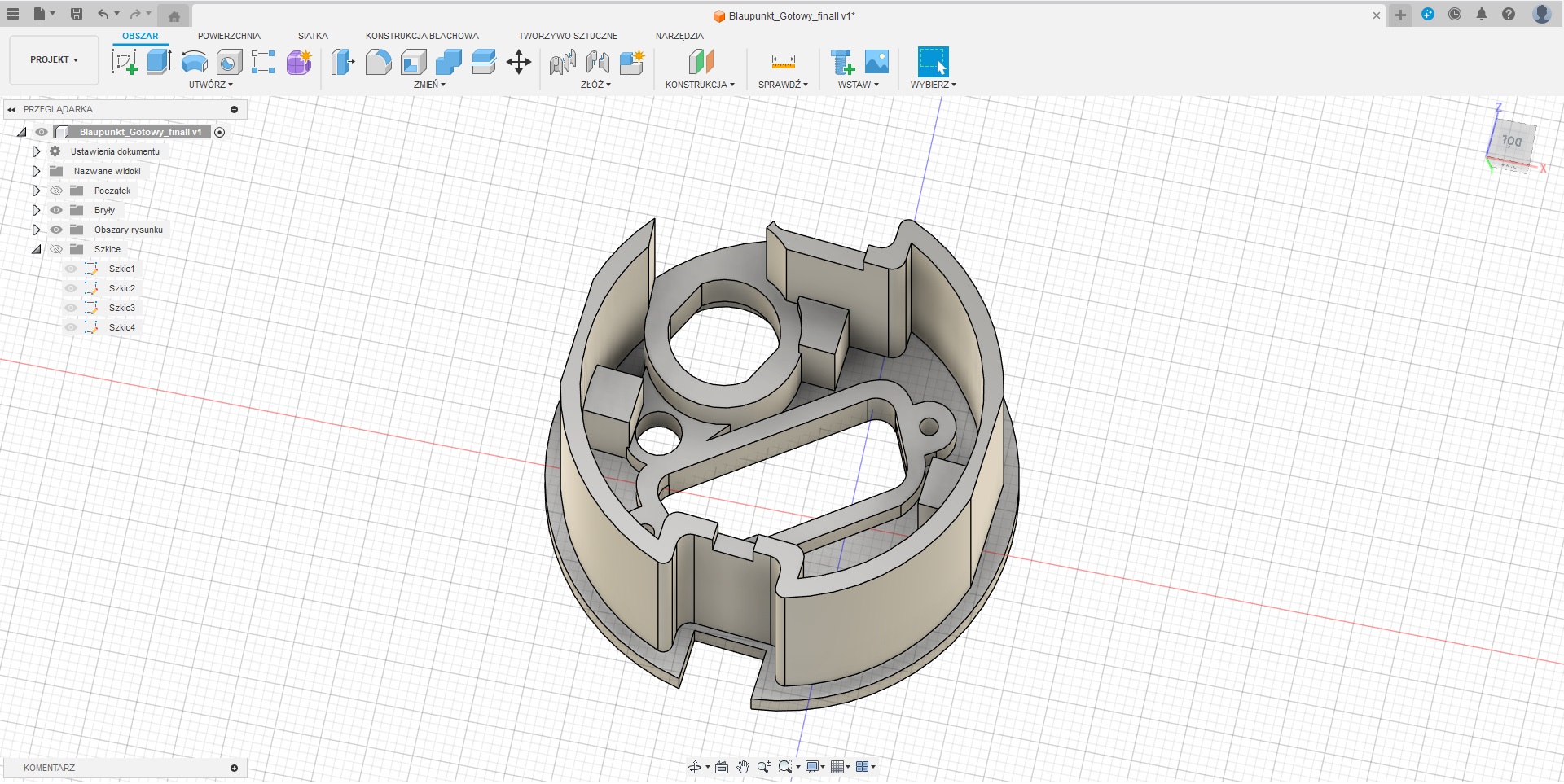Select the Extrude tool
This screenshot has width=1564, height=784.
tap(159, 62)
